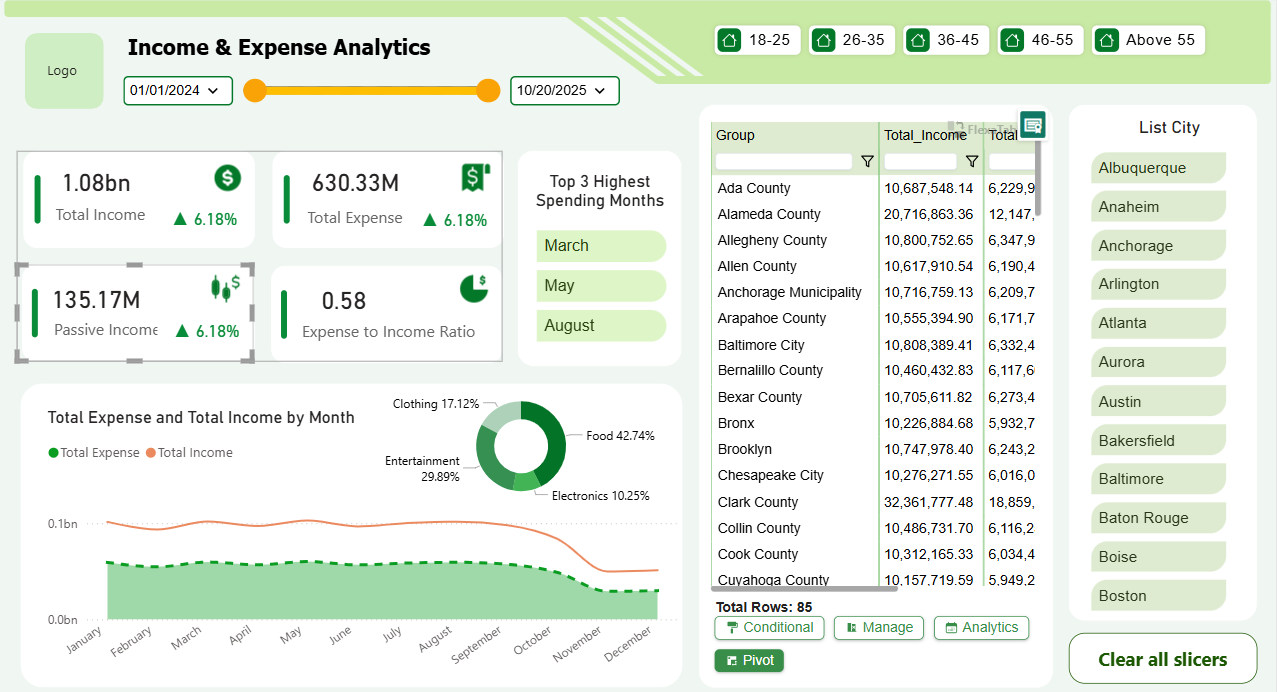This screenshot has width=1277, height=692.
Task: Click the Group column filter input
Action: [x=784, y=161]
